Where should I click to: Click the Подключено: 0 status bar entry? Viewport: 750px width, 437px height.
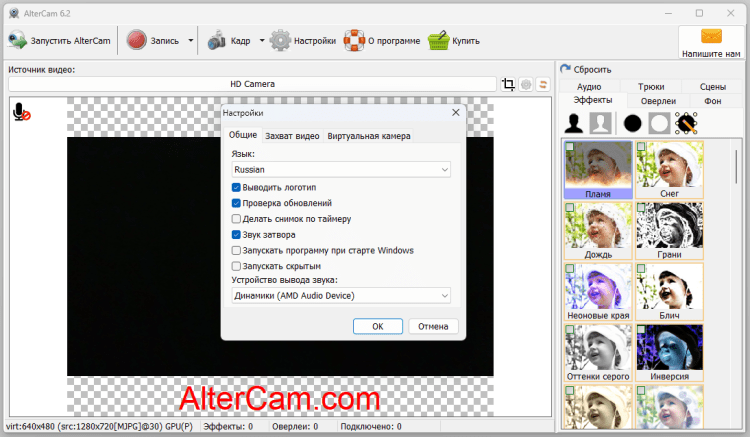(x=371, y=426)
